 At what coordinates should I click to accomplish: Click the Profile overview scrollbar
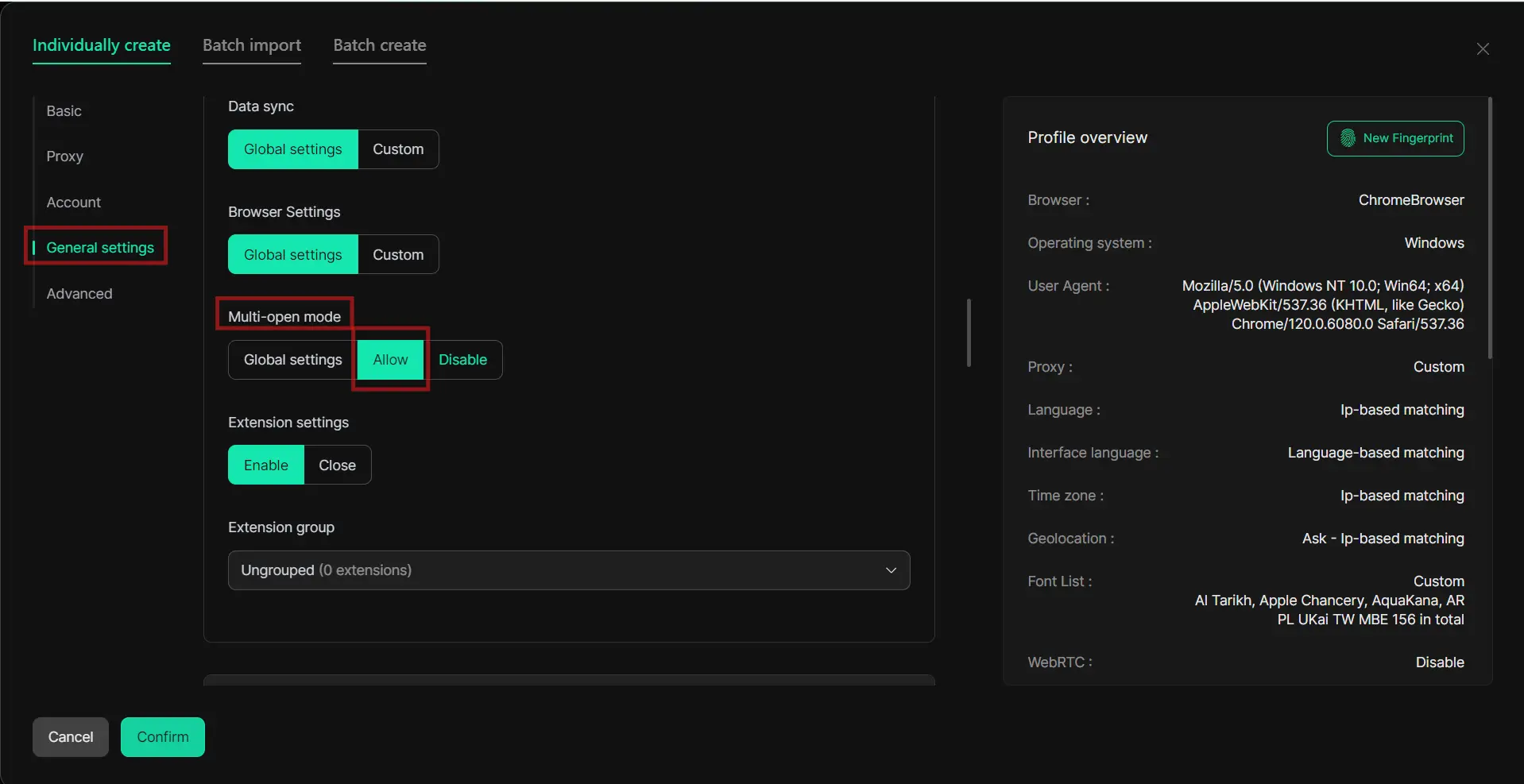click(1490, 228)
